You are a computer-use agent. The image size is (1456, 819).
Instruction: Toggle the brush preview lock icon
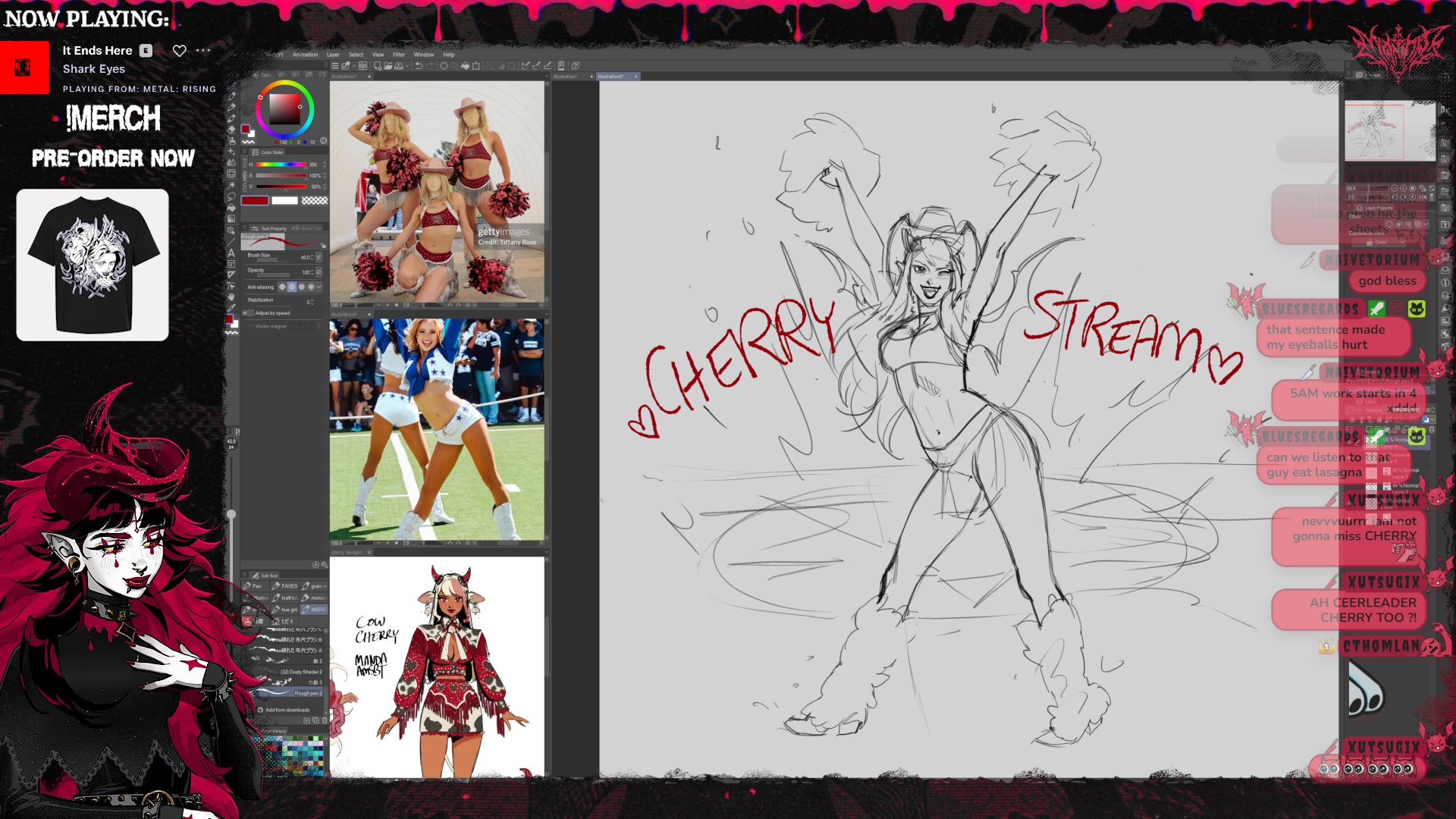tap(323, 246)
